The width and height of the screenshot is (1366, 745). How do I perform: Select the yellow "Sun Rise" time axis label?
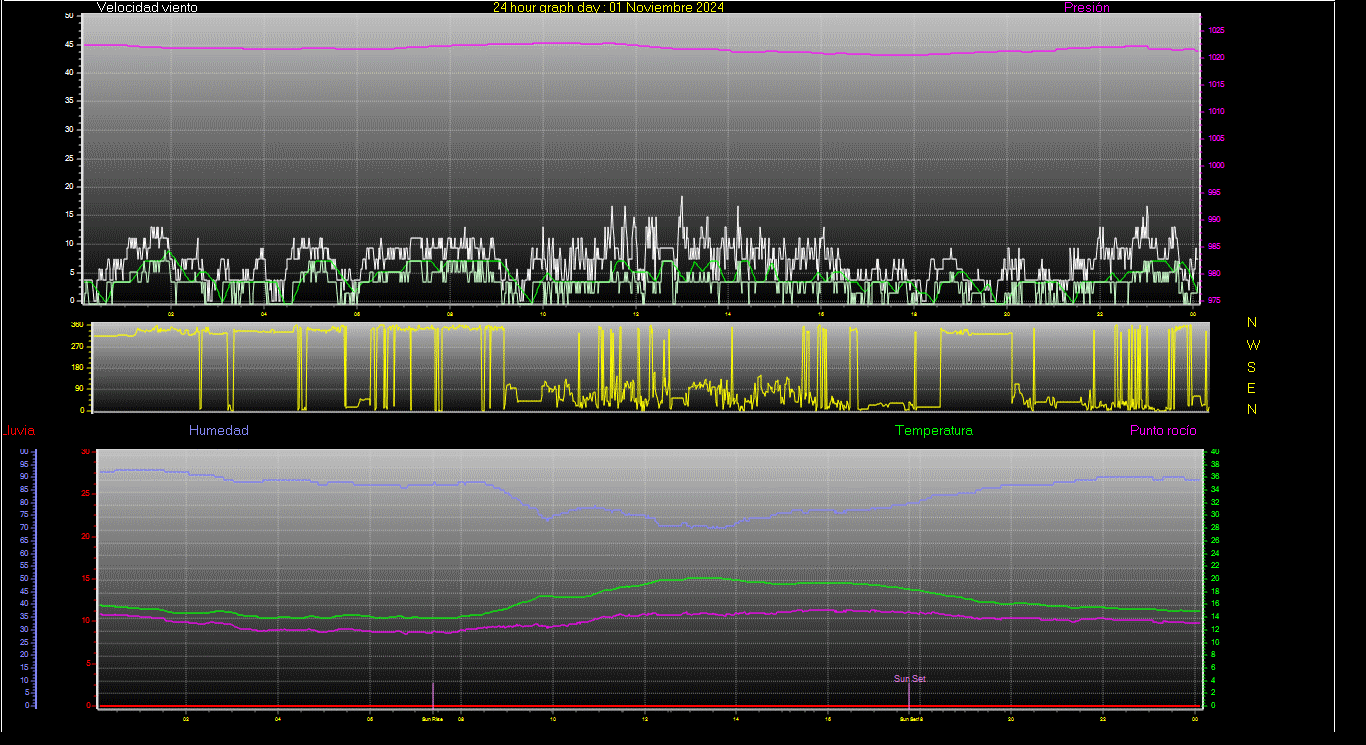pyautogui.click(x=432, y=718)
